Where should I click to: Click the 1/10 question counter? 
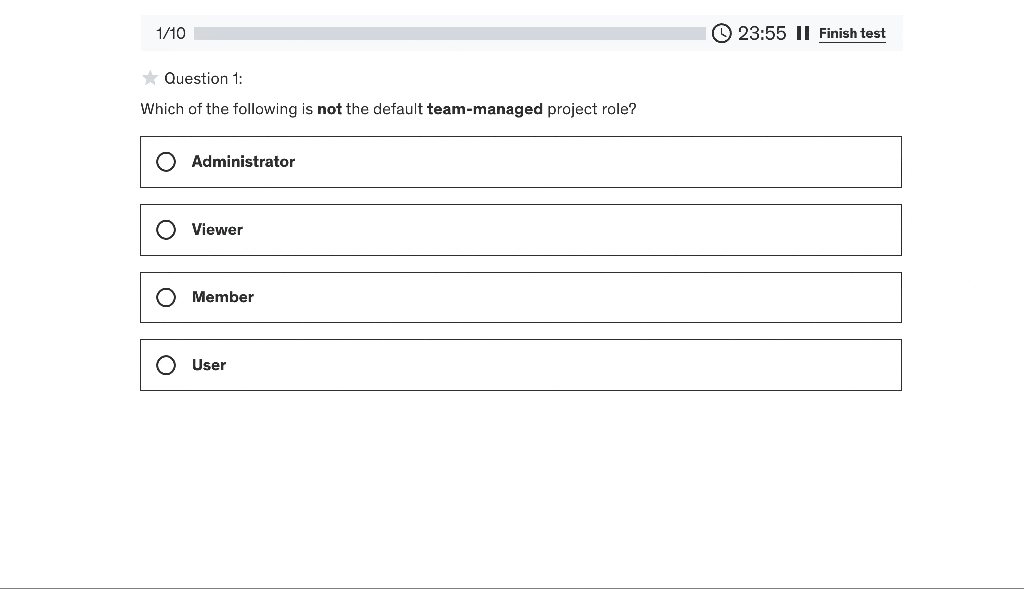click(x=171, y=33)
